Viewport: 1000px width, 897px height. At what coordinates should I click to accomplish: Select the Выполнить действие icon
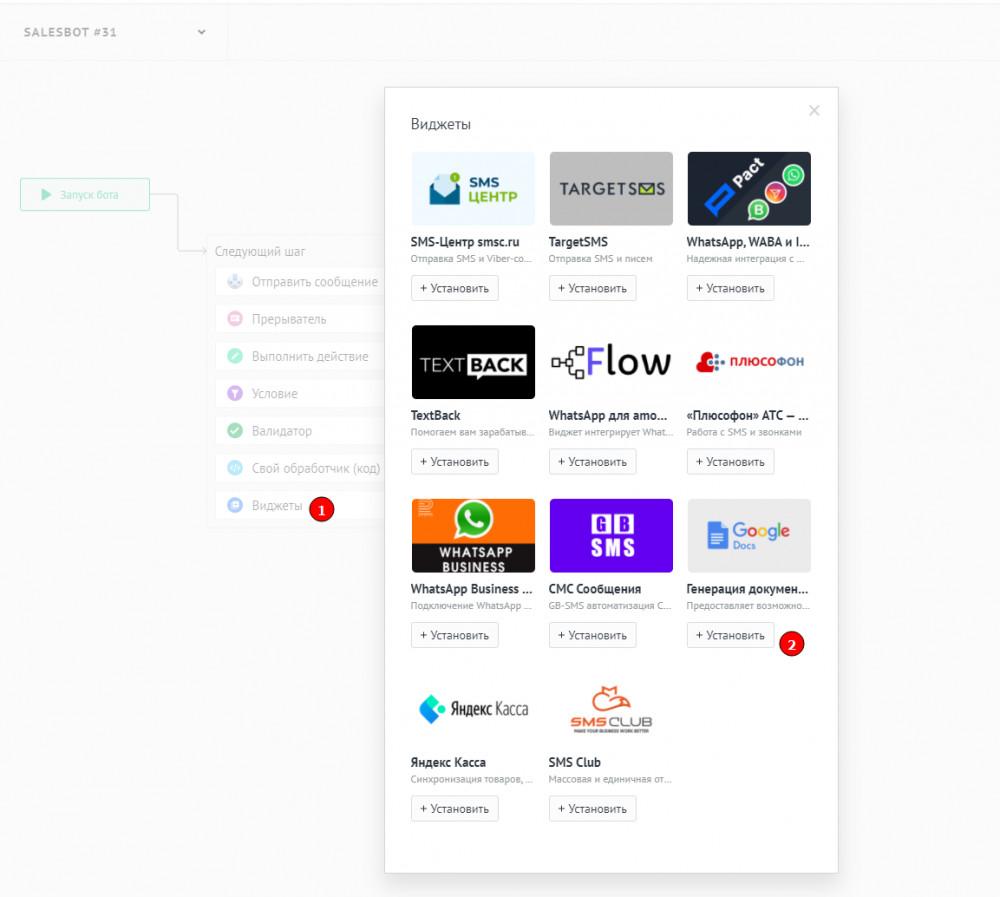235,356
